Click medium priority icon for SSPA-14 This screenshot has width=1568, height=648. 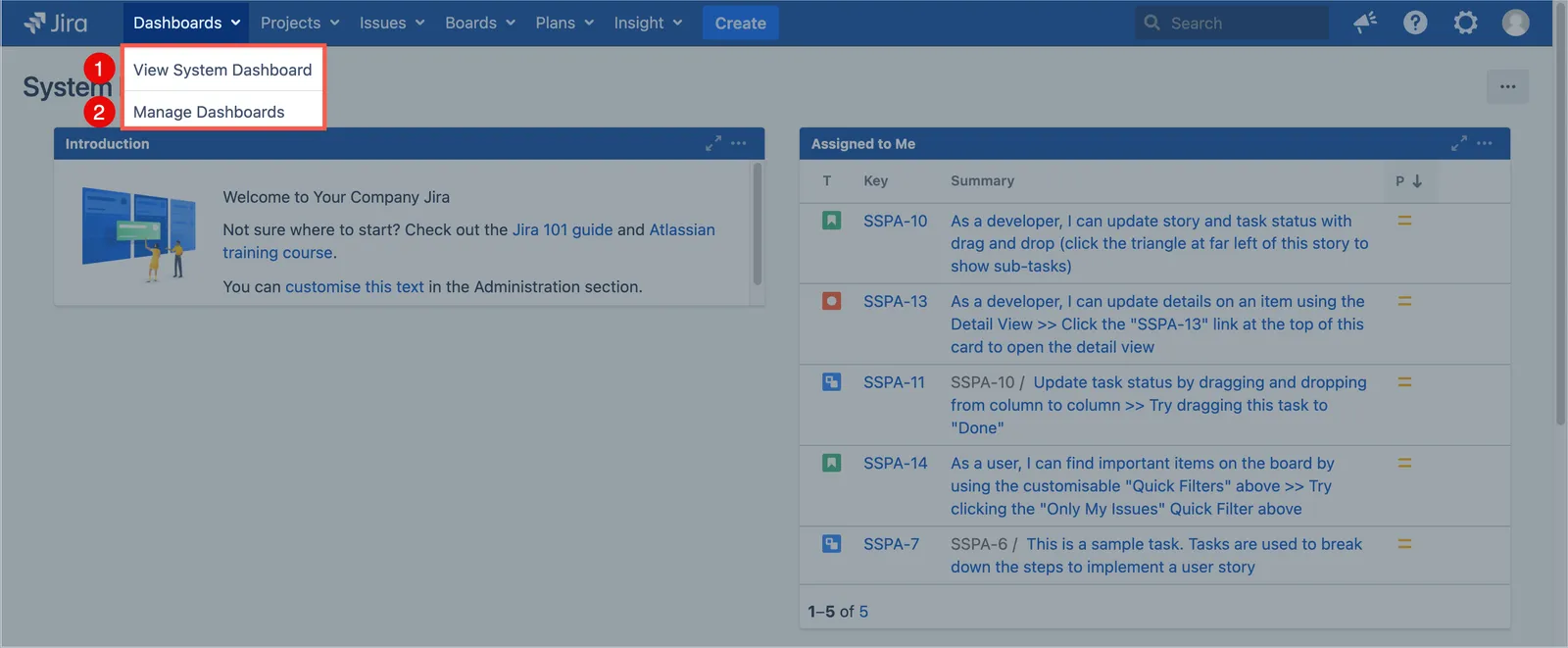pyautogui.click(x=1404, y=463)
